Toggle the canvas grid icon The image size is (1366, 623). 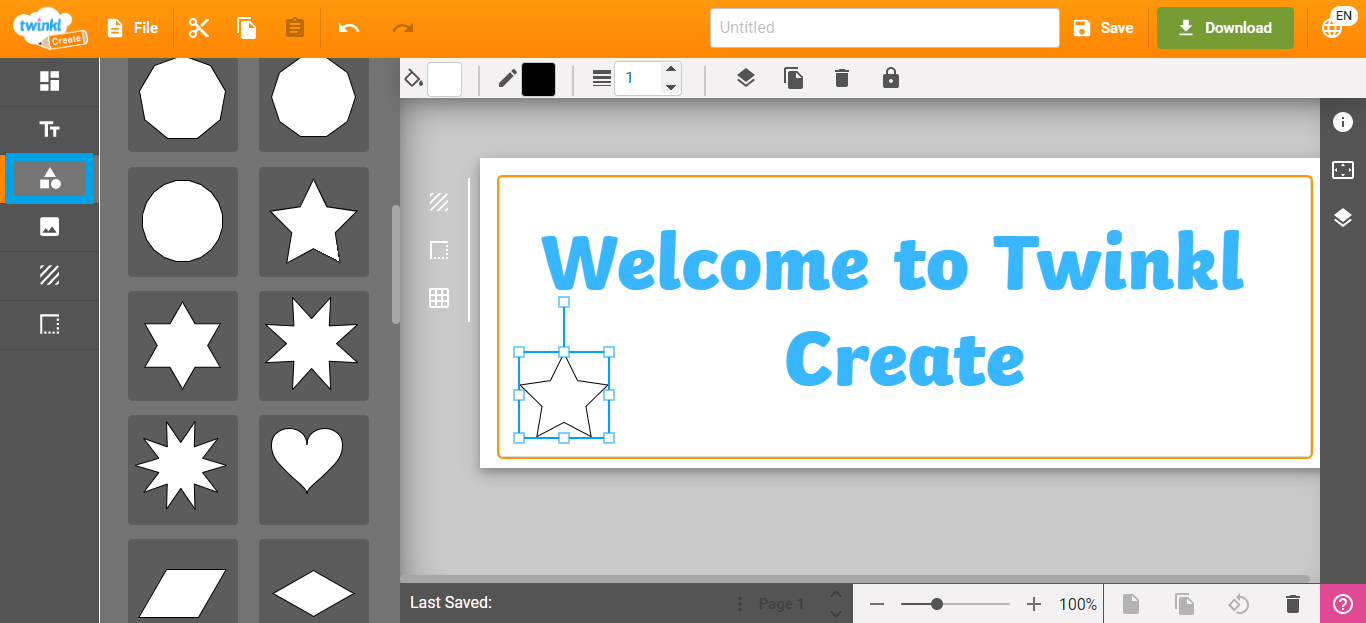tap(439, 298)
